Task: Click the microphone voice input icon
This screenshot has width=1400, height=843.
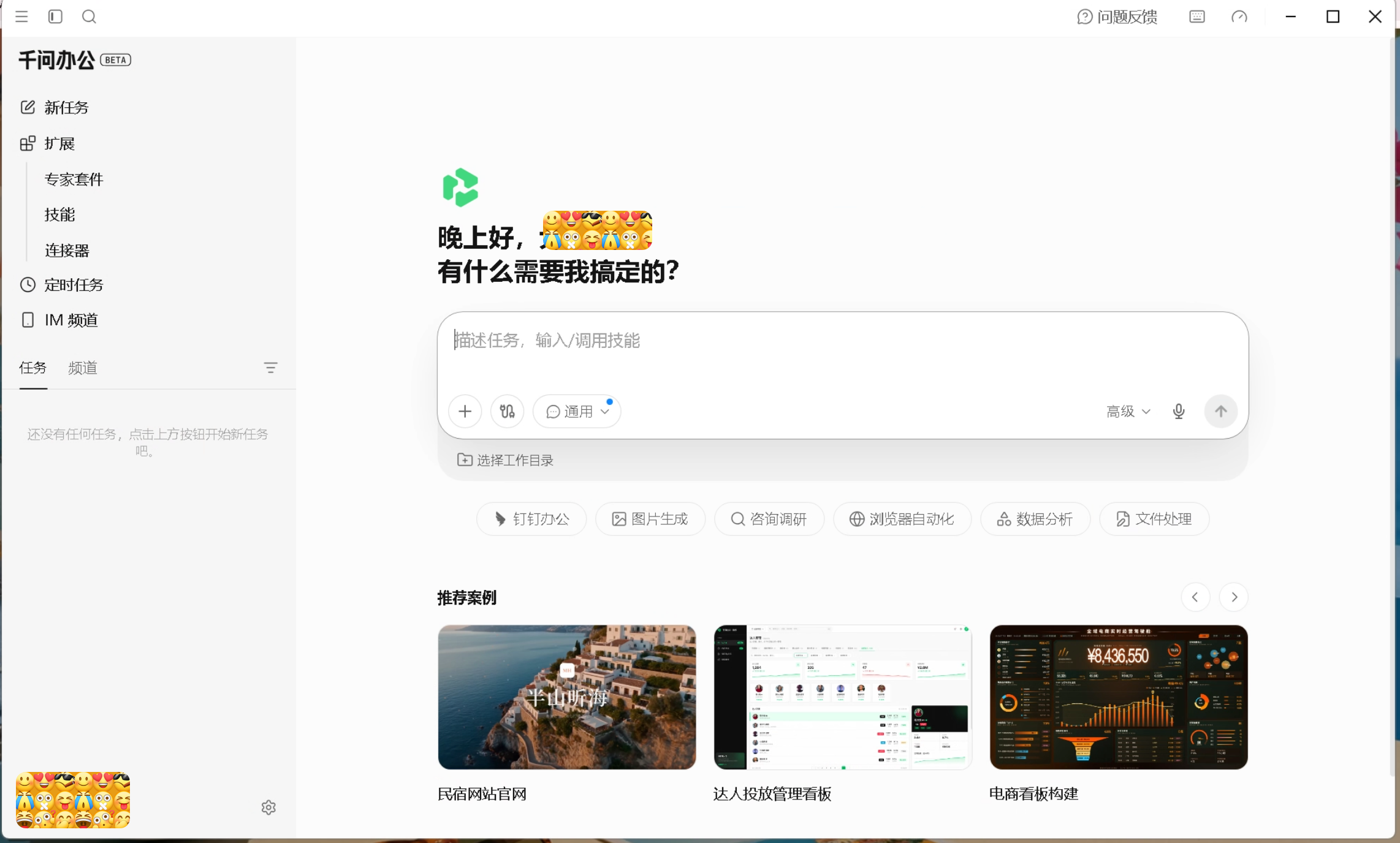Action: pos(1178,411)
